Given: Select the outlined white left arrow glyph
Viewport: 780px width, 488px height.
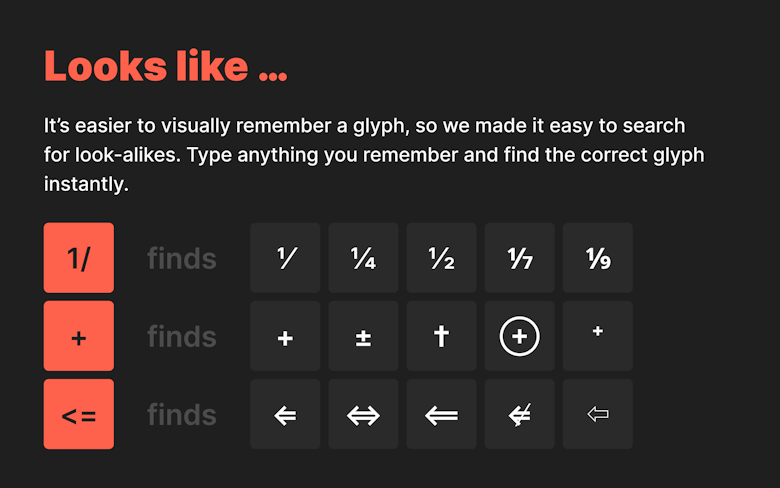Looking at the screenshot, I should 597,414.
